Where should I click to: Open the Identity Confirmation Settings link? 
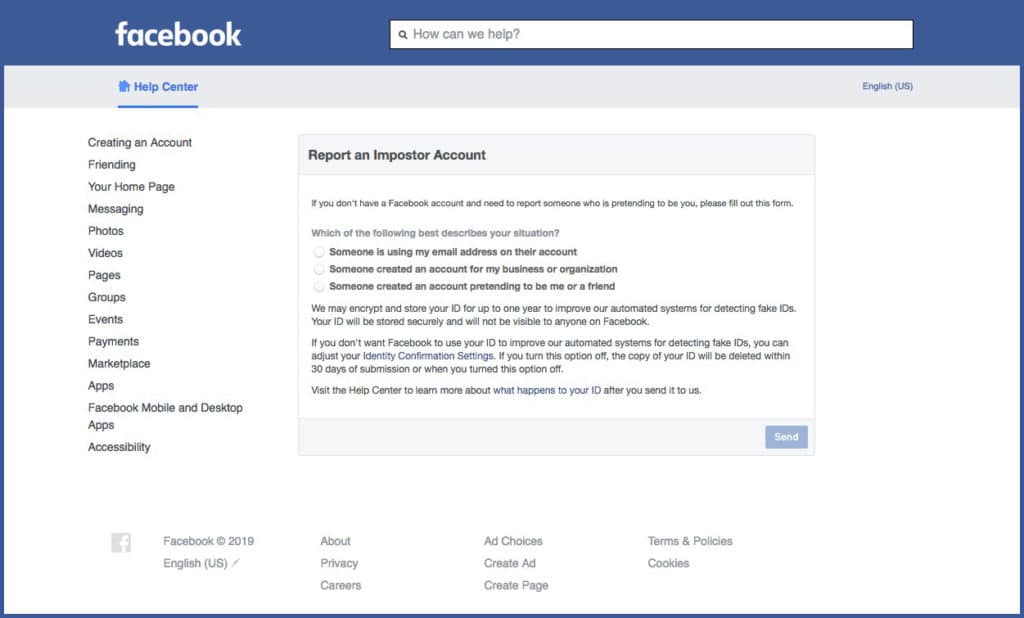click(428, 356)
